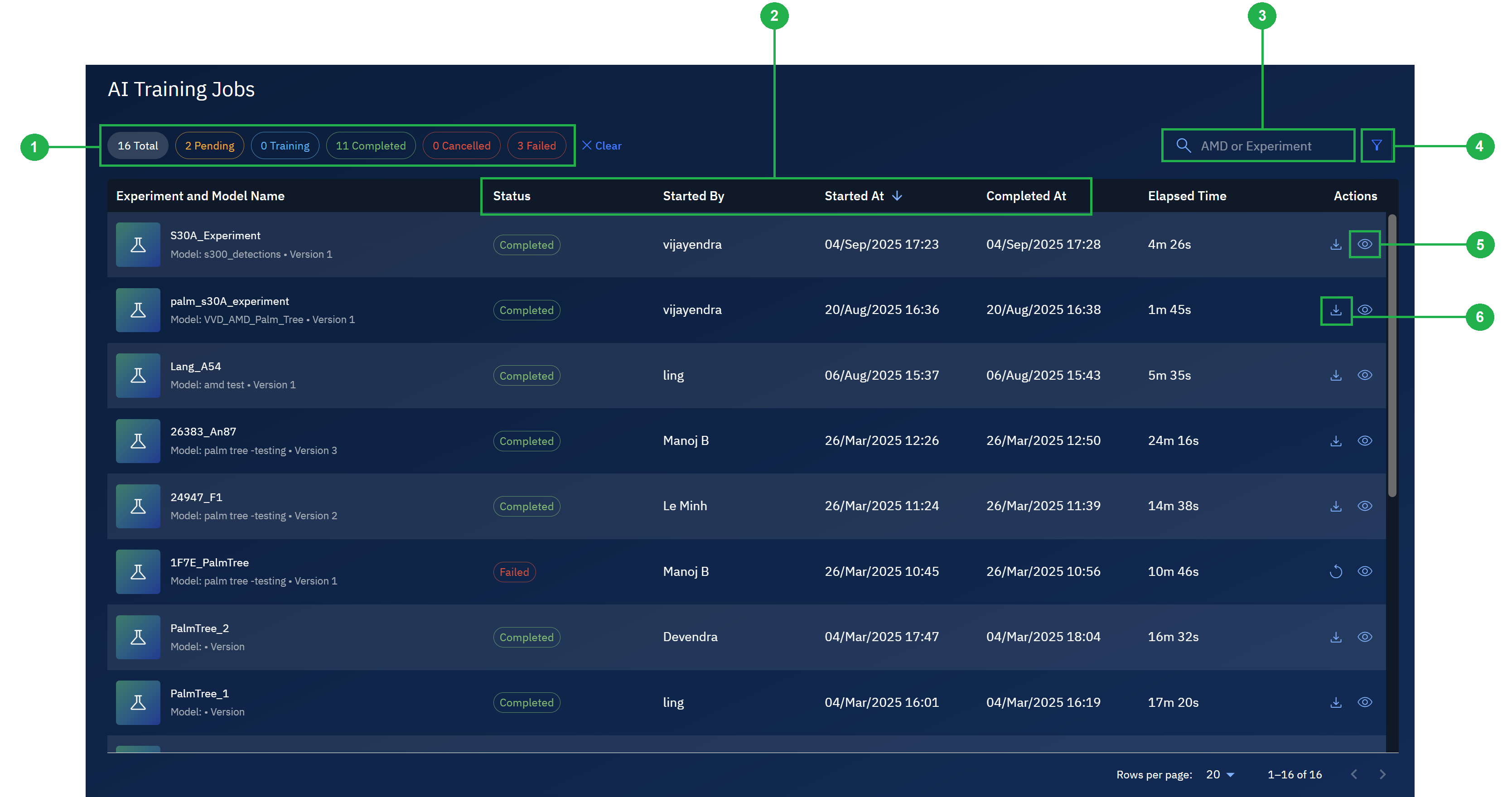Select the 2 Pending filter chip

tap(209, 145)
